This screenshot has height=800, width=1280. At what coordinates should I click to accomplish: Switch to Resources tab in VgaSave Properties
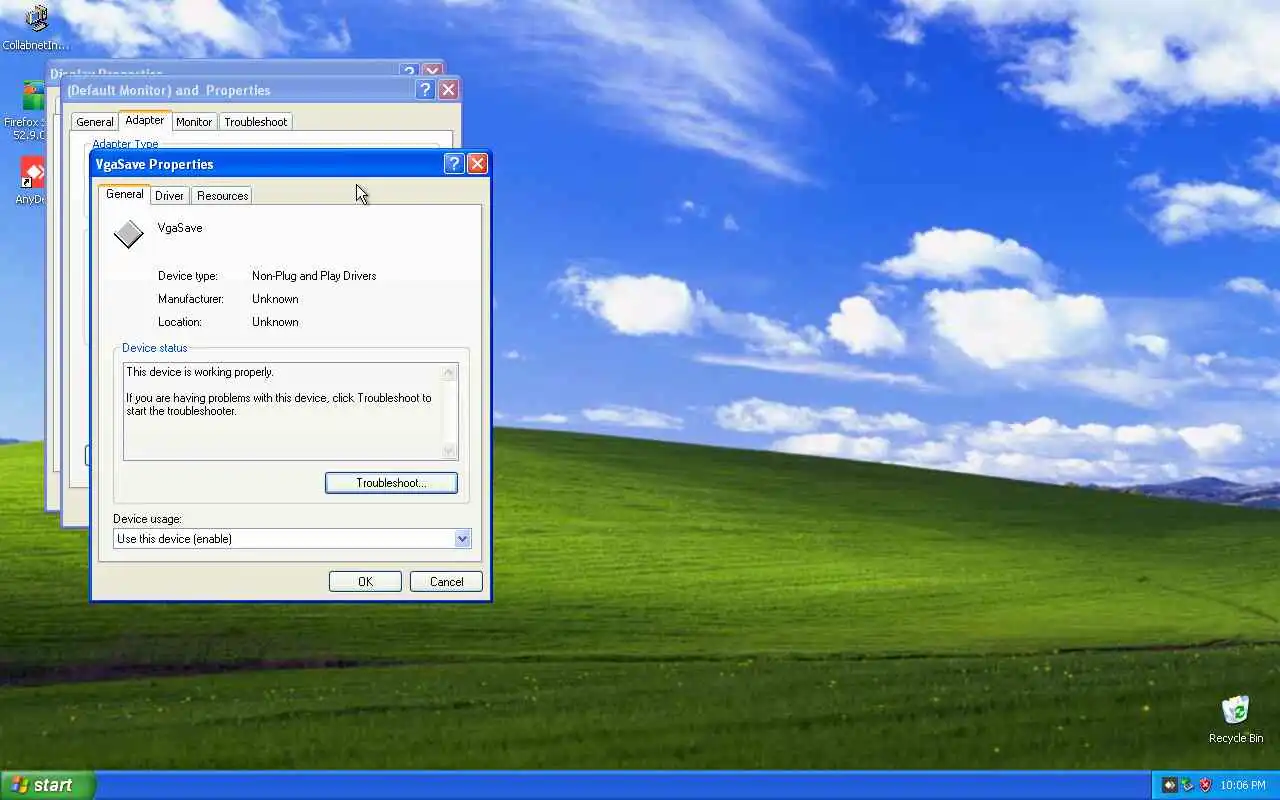[222, 196]
